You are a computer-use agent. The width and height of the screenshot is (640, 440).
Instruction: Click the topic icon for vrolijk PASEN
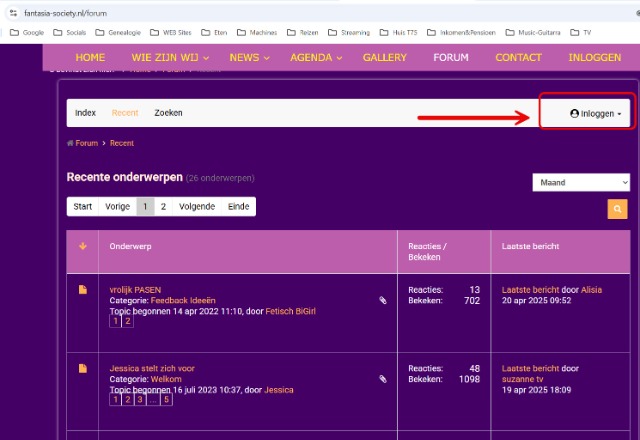[82, 290]
